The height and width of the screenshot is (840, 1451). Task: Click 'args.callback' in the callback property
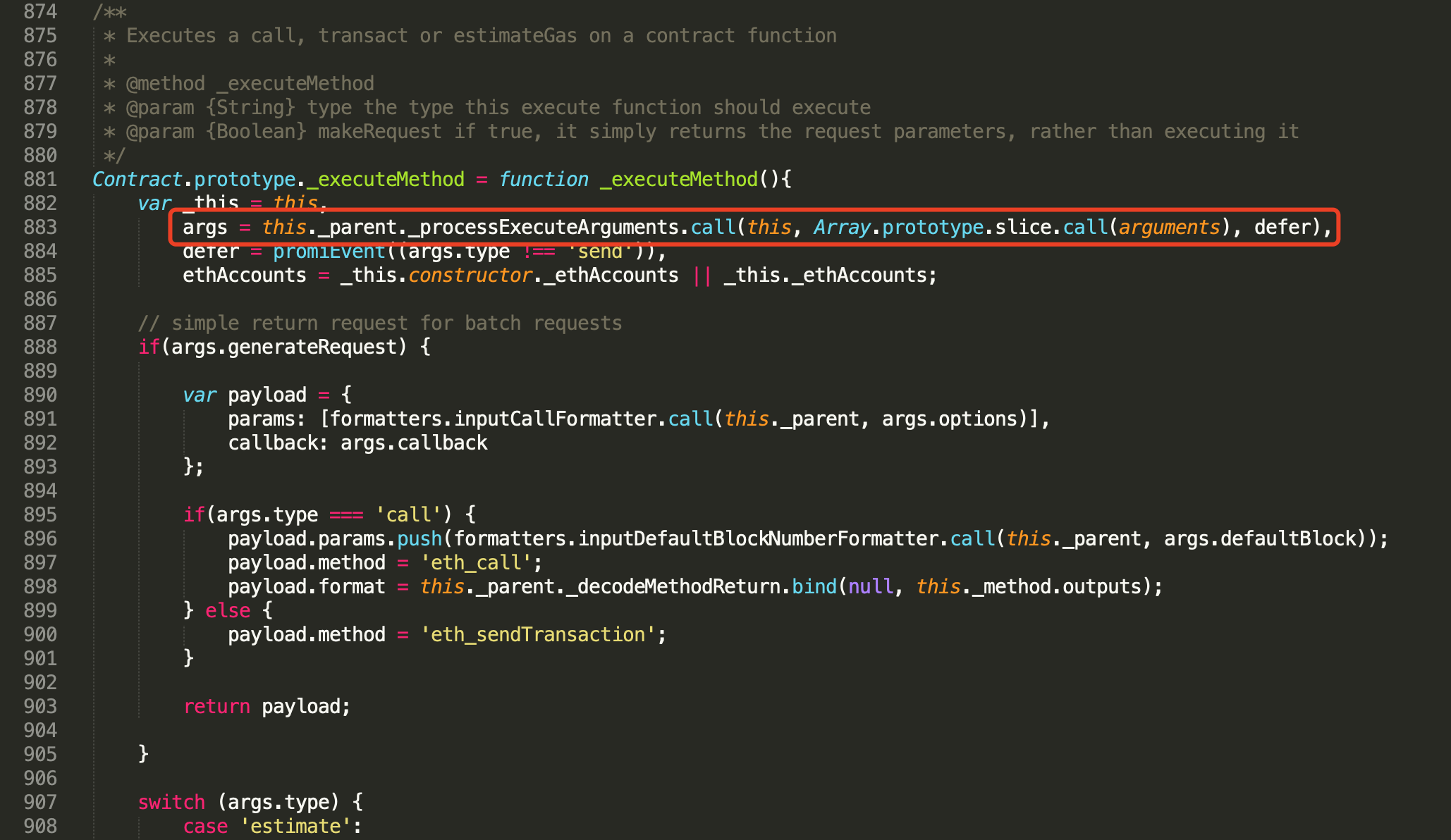(x=414, y=443)
